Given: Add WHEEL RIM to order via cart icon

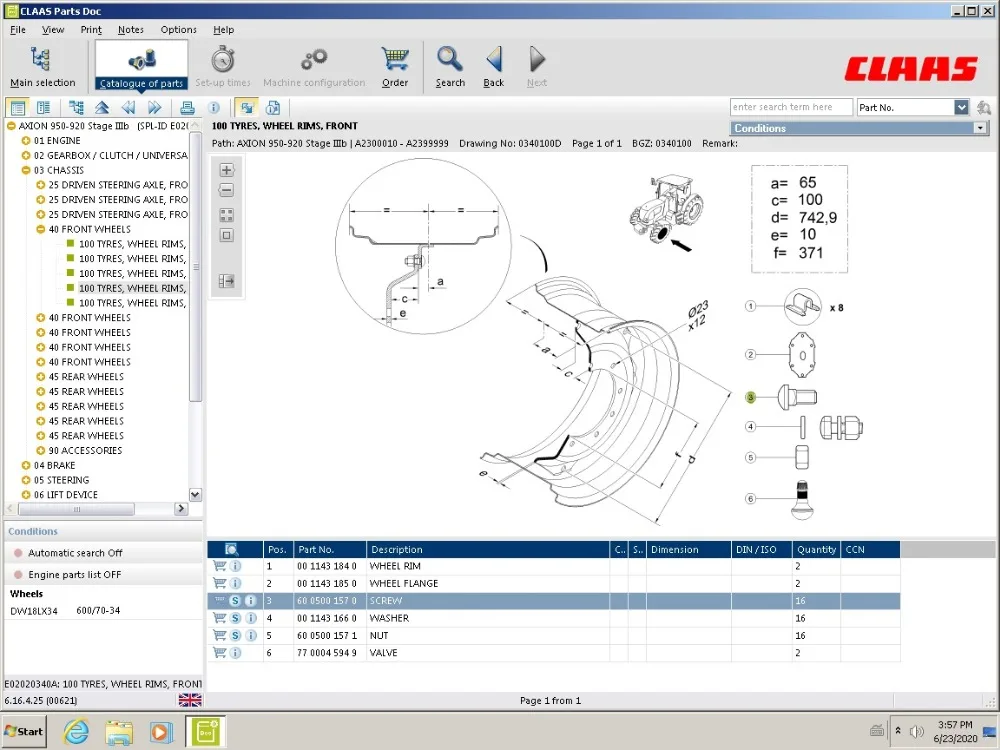Looking at the screenshot, I should tap(219, 566).
